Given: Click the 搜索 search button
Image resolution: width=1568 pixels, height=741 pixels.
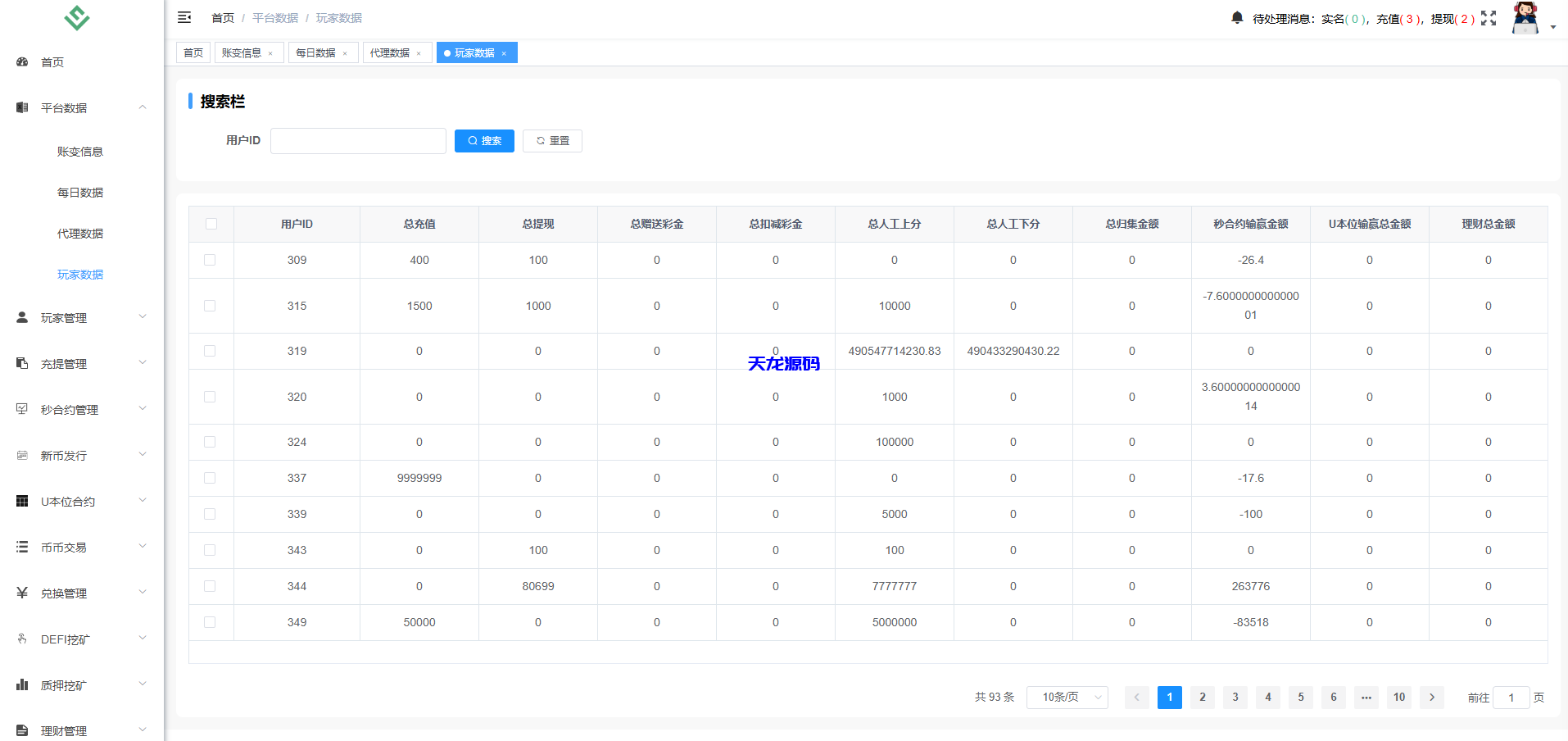Looking at the screenshot, I should tap(484, 140).
